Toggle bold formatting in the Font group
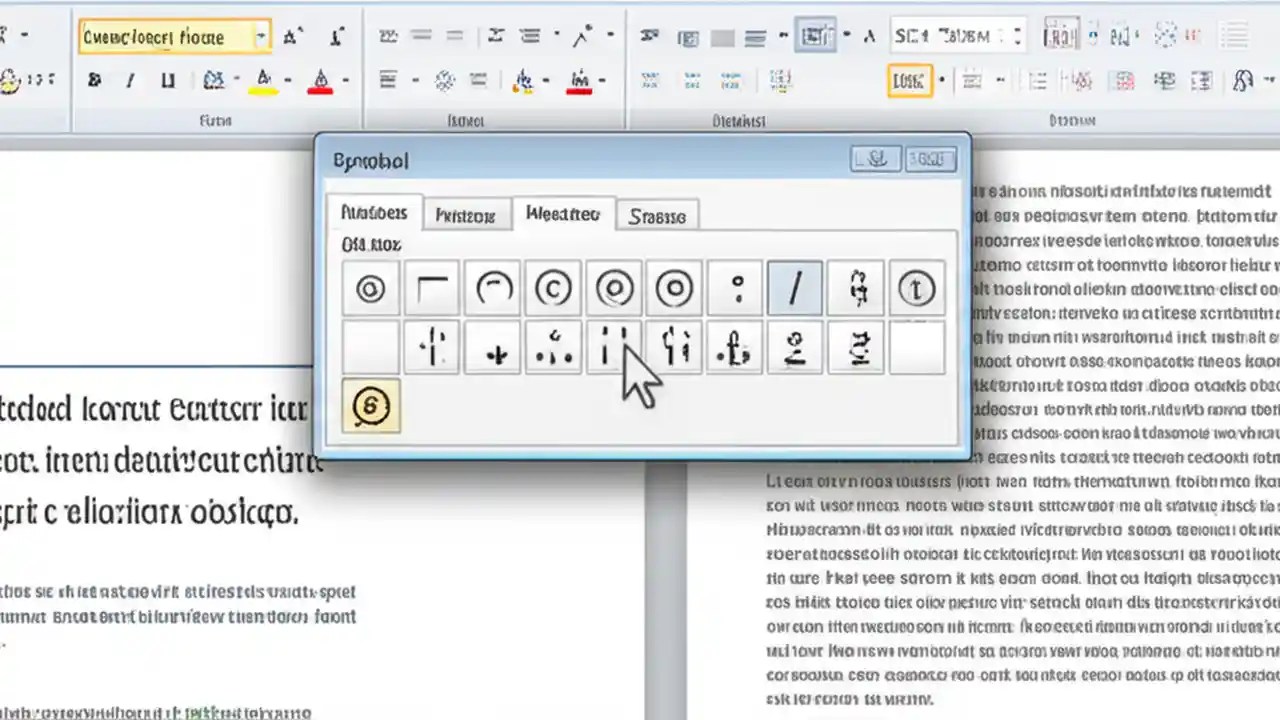 [x=94, y=80]
